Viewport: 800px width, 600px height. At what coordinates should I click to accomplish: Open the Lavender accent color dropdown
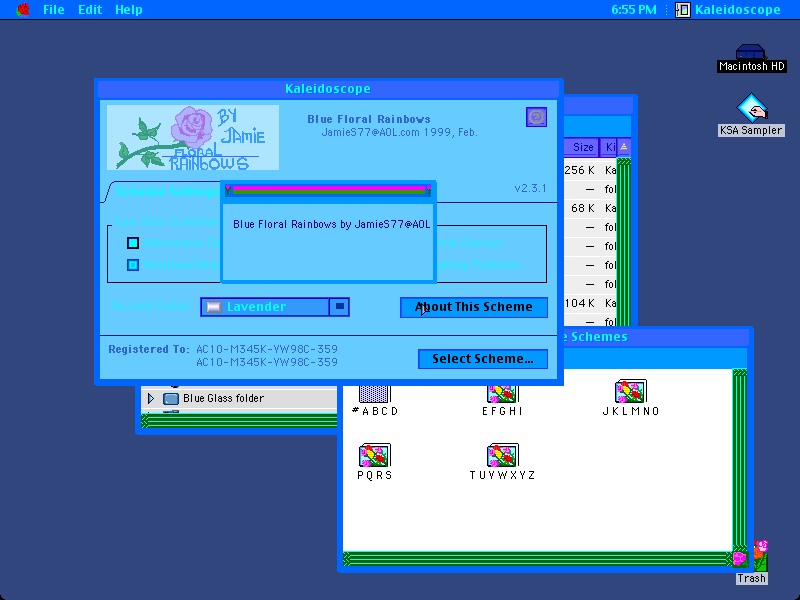click(x=275, y=307)
